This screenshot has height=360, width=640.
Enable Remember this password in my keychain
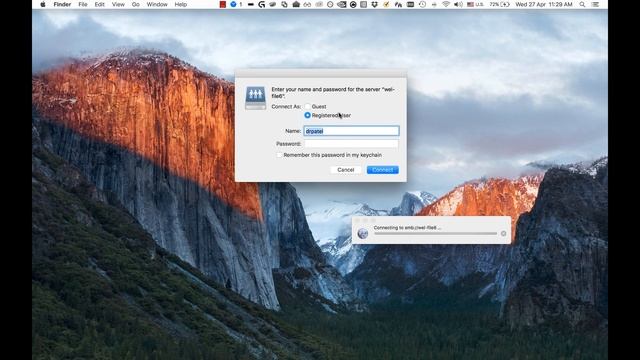(x=279, y=155)
